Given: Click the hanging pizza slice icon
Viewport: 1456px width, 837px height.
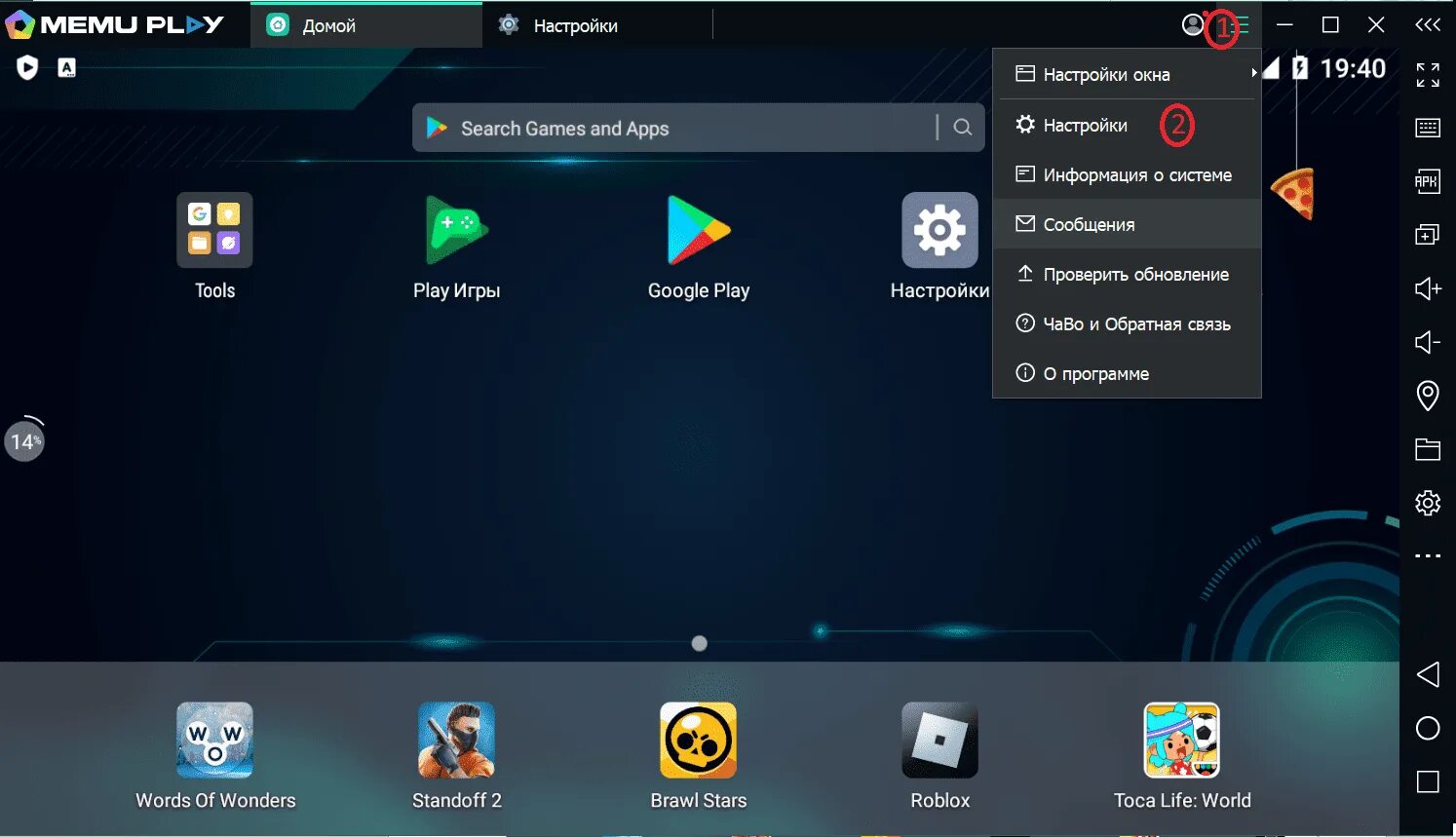Looking at the screenshot, I should [x=1294, y=192].
